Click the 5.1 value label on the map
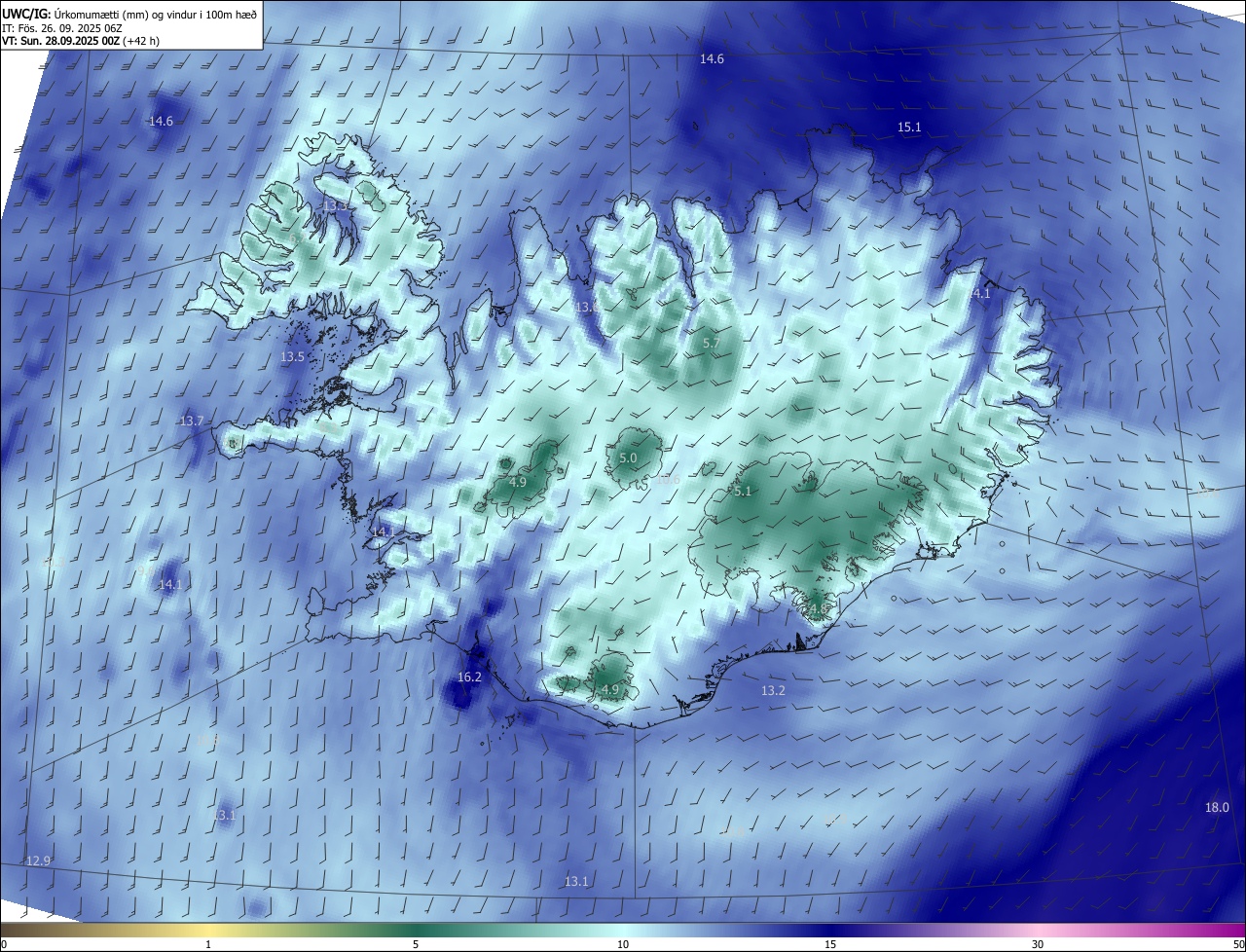Viewport: 1246px width, 952px height. pyautogui.click(x=743, y=492)
